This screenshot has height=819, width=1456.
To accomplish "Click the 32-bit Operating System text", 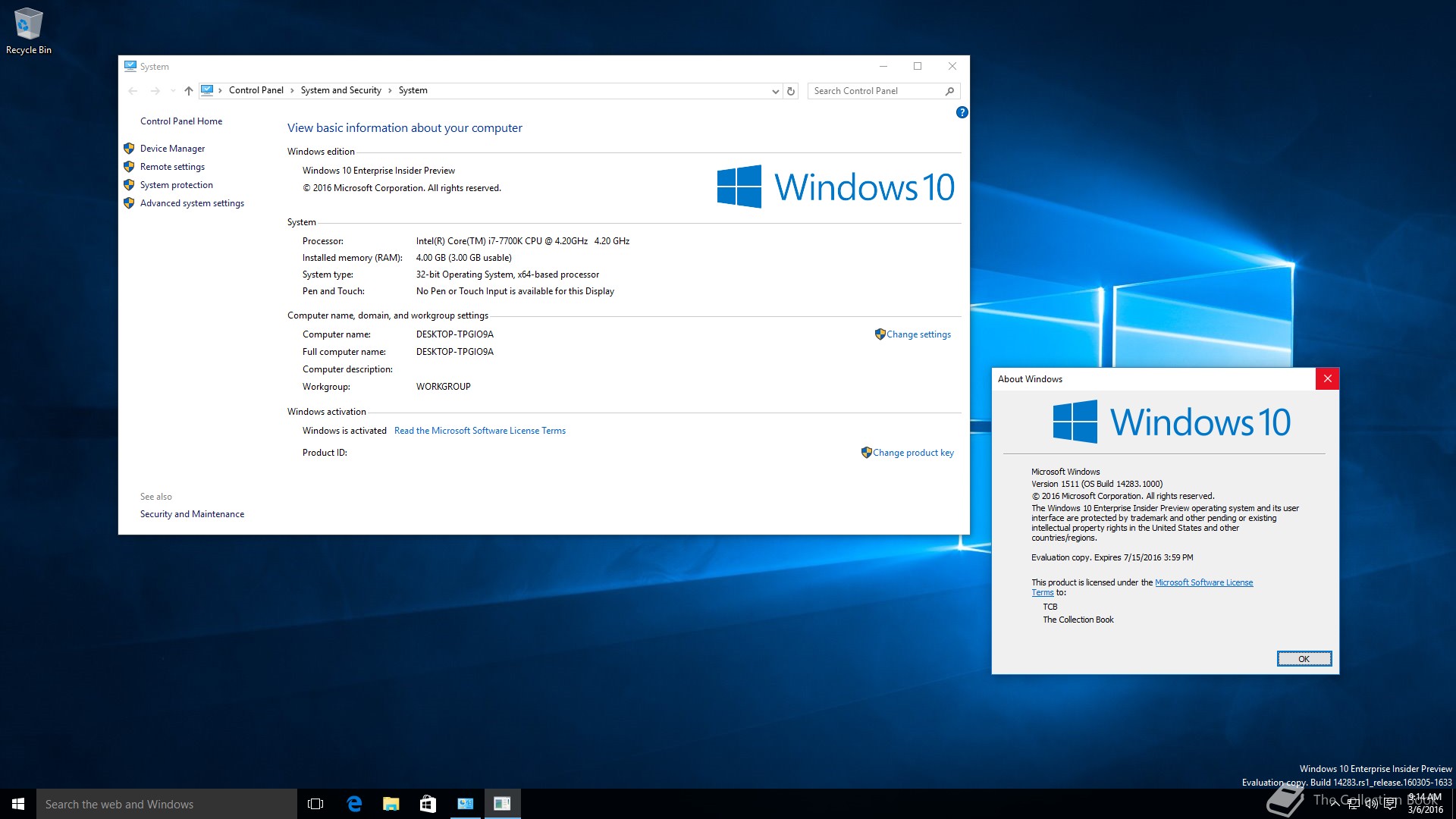I will click(x=507, y=275).
